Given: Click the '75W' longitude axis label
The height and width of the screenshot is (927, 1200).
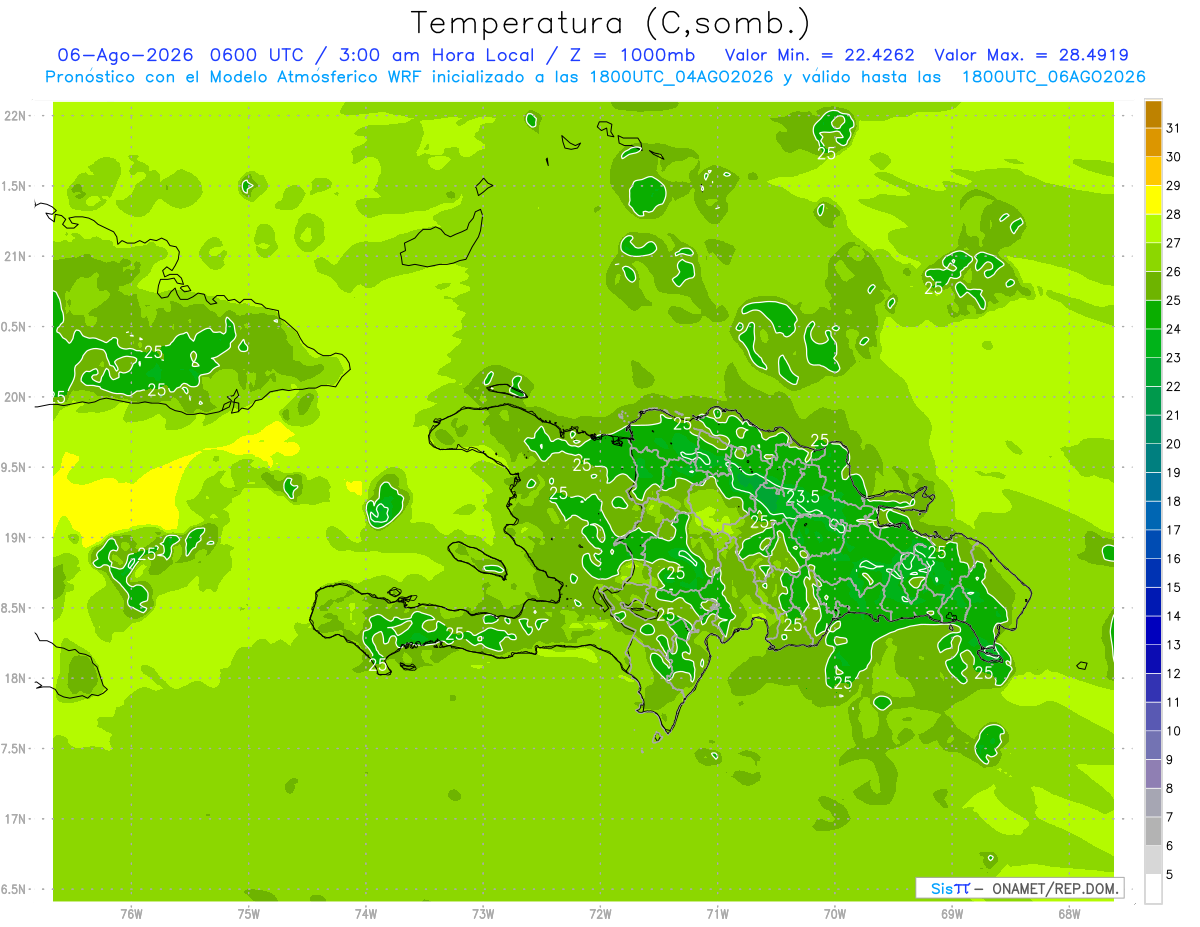Looking at the screenshot, I should 249,914.
